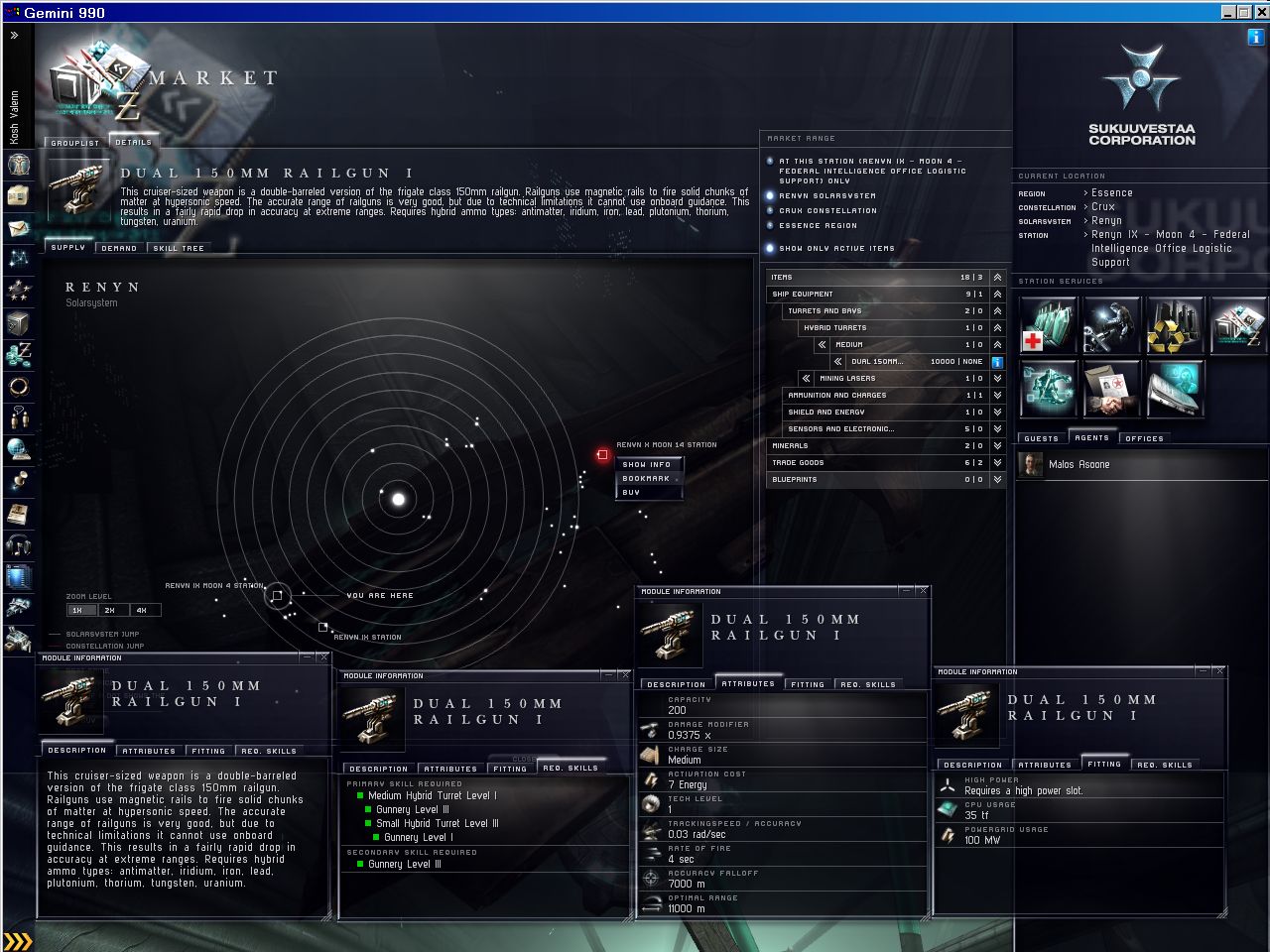
Task: Click the blue info icon at top right
Action: [x=1255, y=38]
